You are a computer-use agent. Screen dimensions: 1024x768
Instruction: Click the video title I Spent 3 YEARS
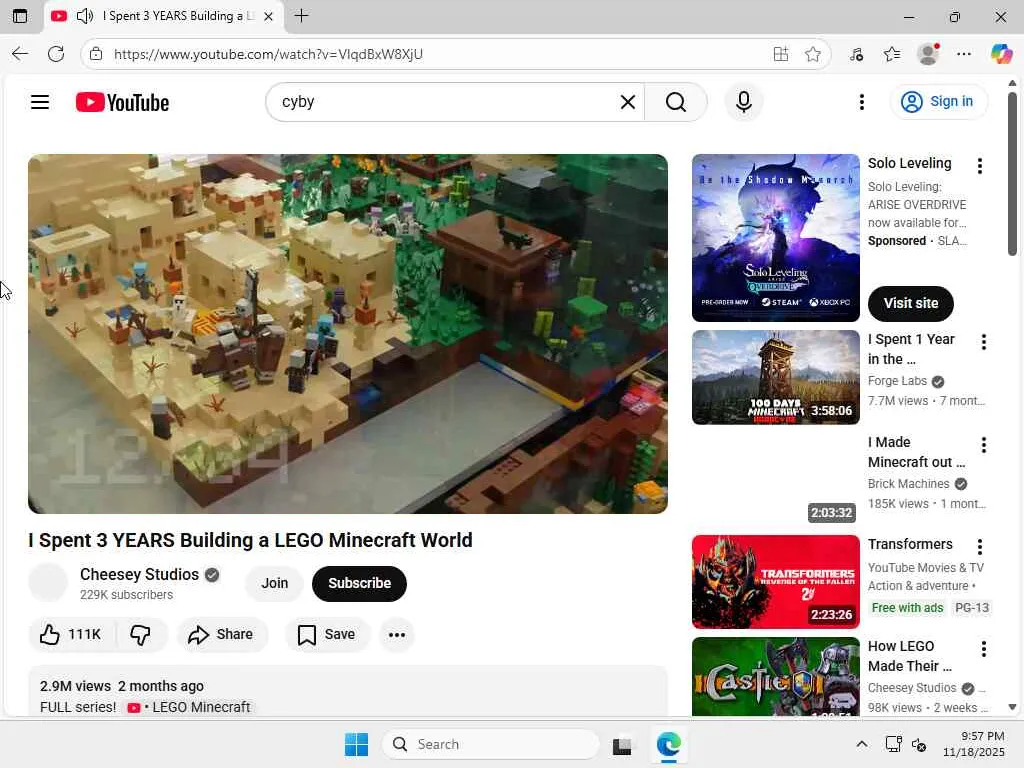tap(250, 540)
